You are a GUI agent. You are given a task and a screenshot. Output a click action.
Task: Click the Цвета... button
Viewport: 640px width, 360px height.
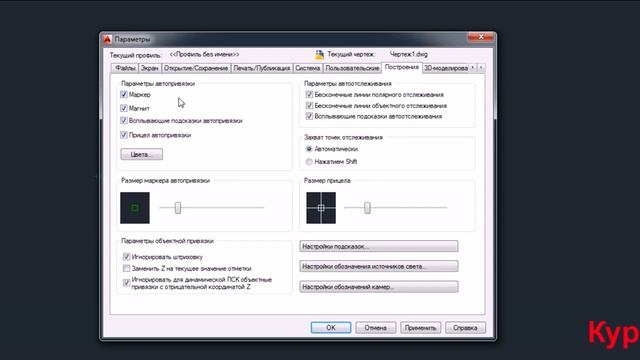pyautogui.click(x=142, y=154)
